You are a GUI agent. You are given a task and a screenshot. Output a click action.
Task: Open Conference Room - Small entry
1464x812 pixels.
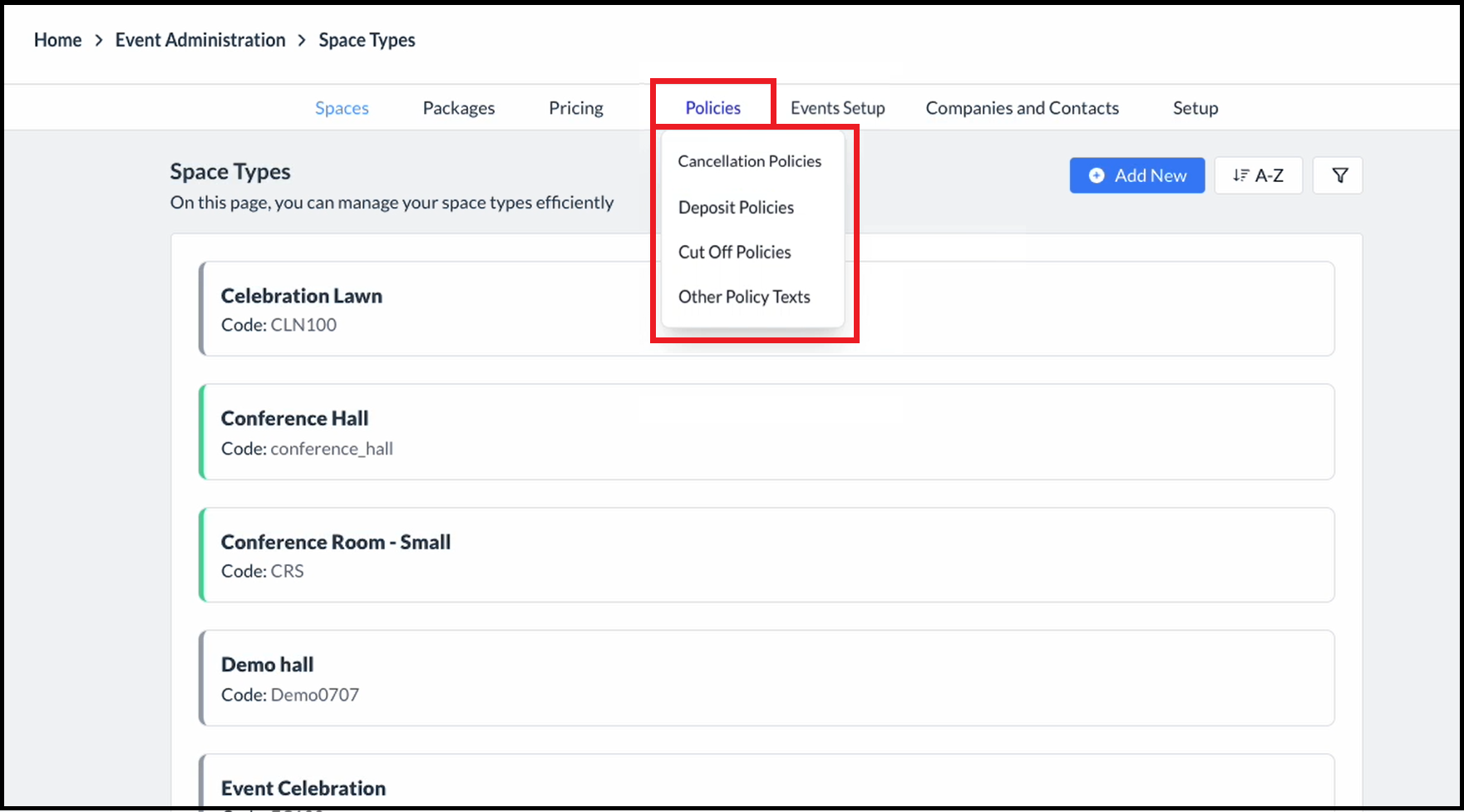point(766,555)
